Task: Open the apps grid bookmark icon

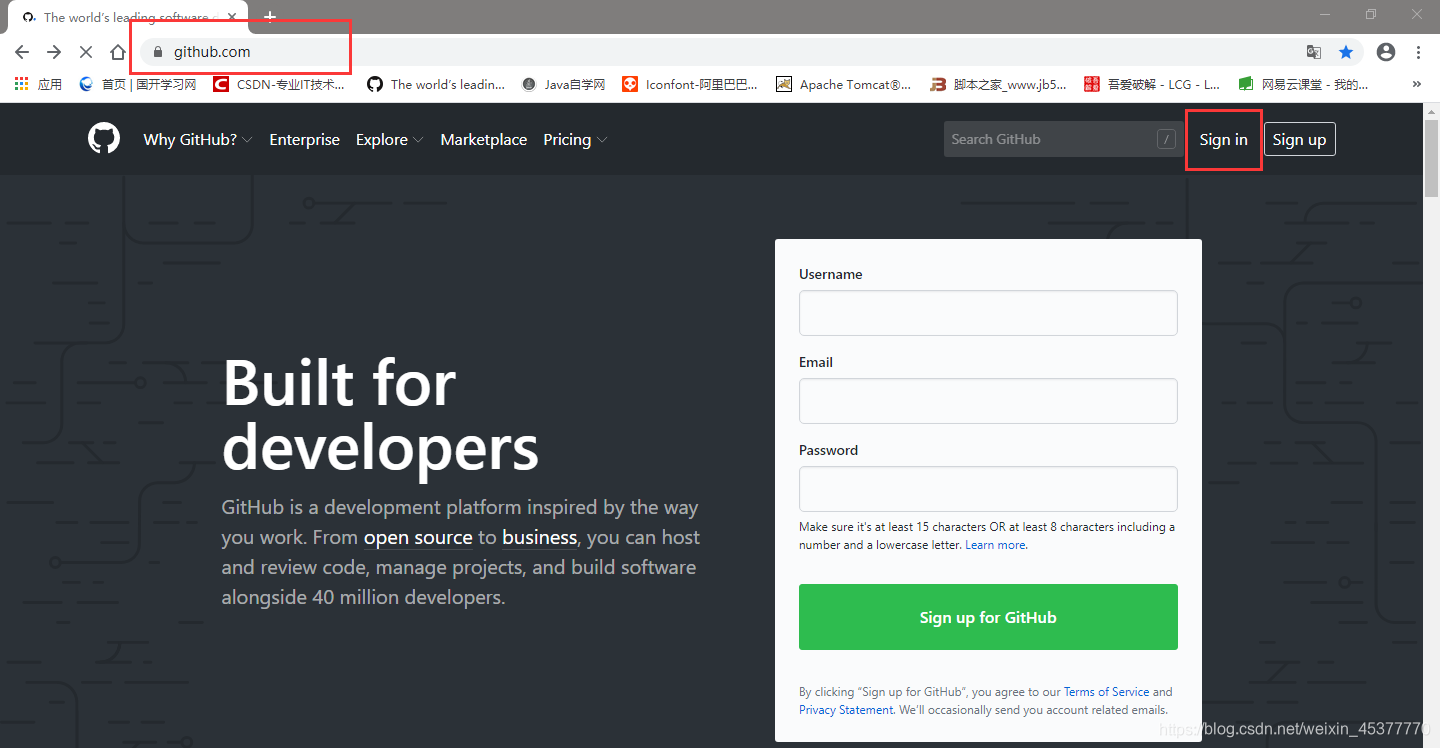Action: [x=21, y=85]
